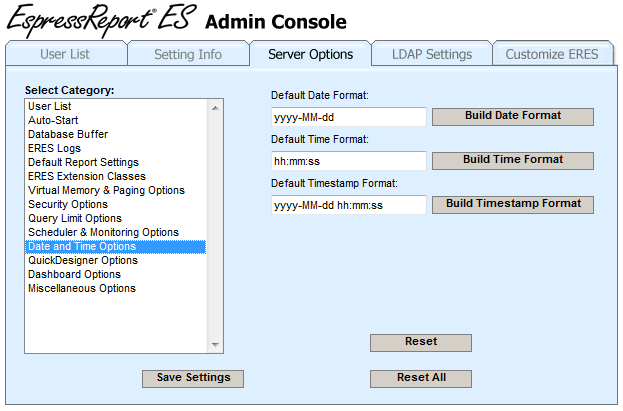Save Settings for the server
This screenshot has height=411, width=623.
(193, 378)
